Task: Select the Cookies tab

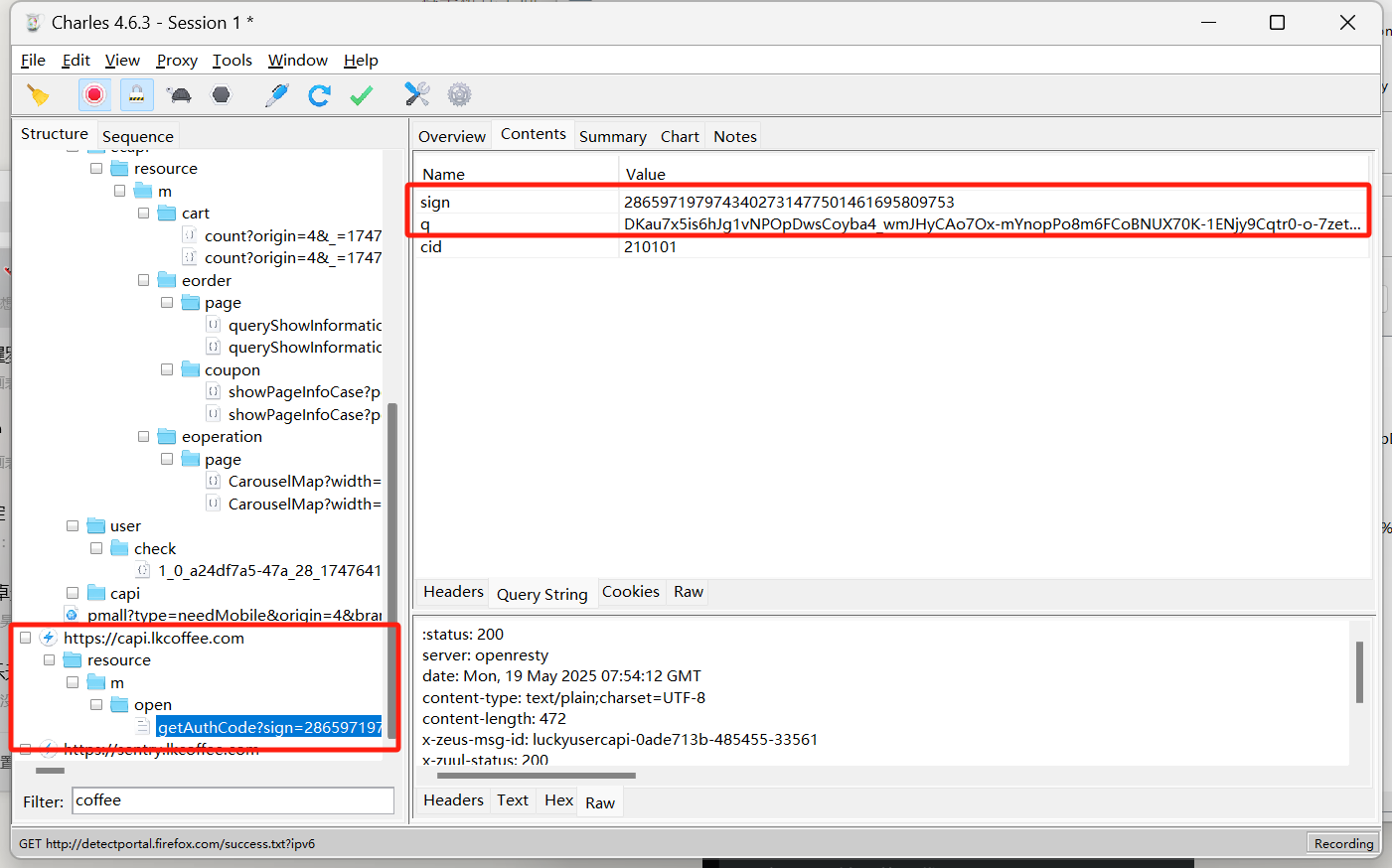Action: (631, 592)
